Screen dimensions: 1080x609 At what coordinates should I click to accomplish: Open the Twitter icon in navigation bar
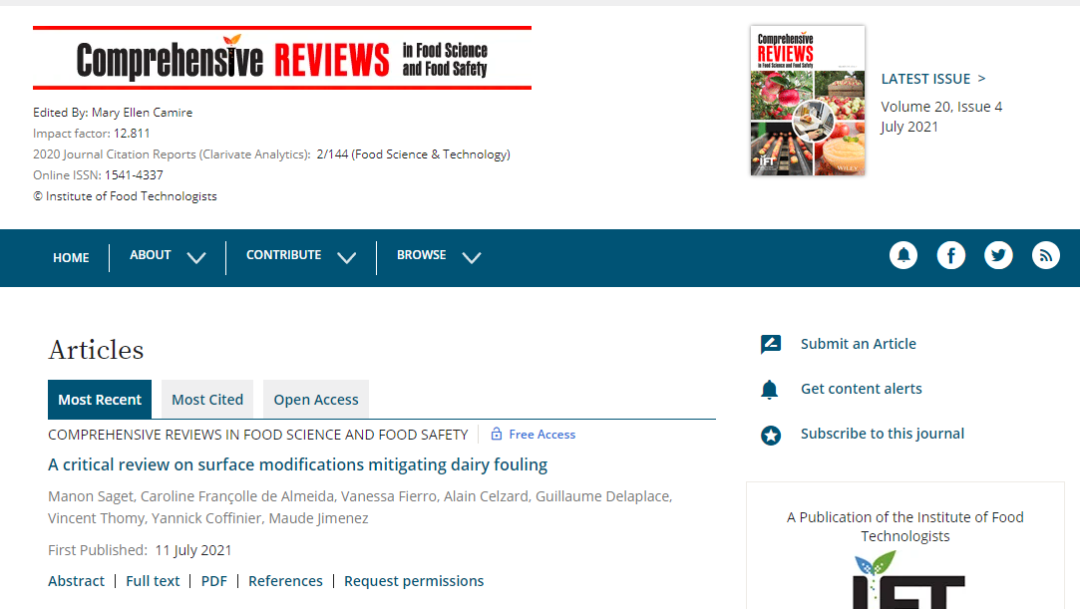[998, 256]
